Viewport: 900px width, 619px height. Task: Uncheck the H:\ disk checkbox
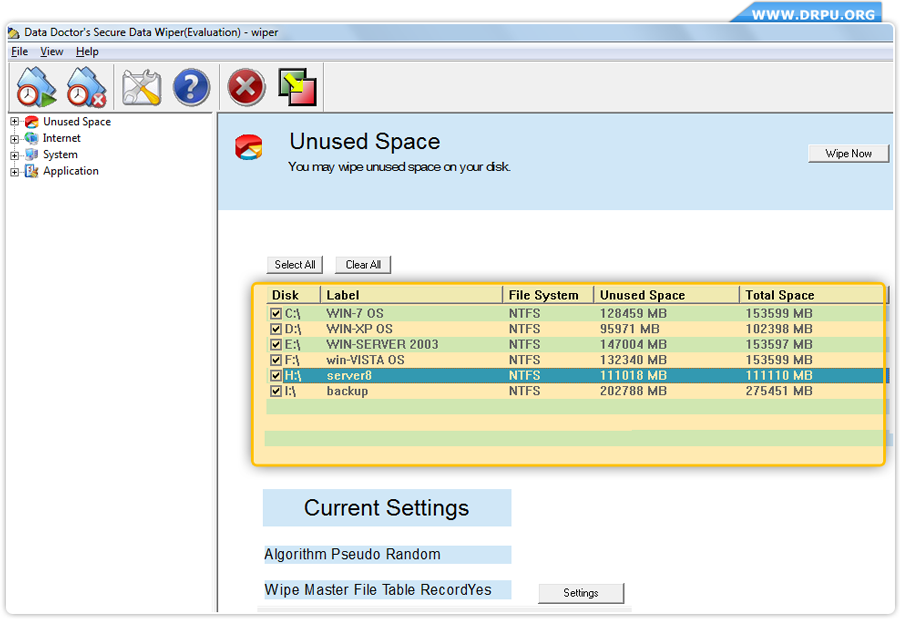(x=276, y=376)
